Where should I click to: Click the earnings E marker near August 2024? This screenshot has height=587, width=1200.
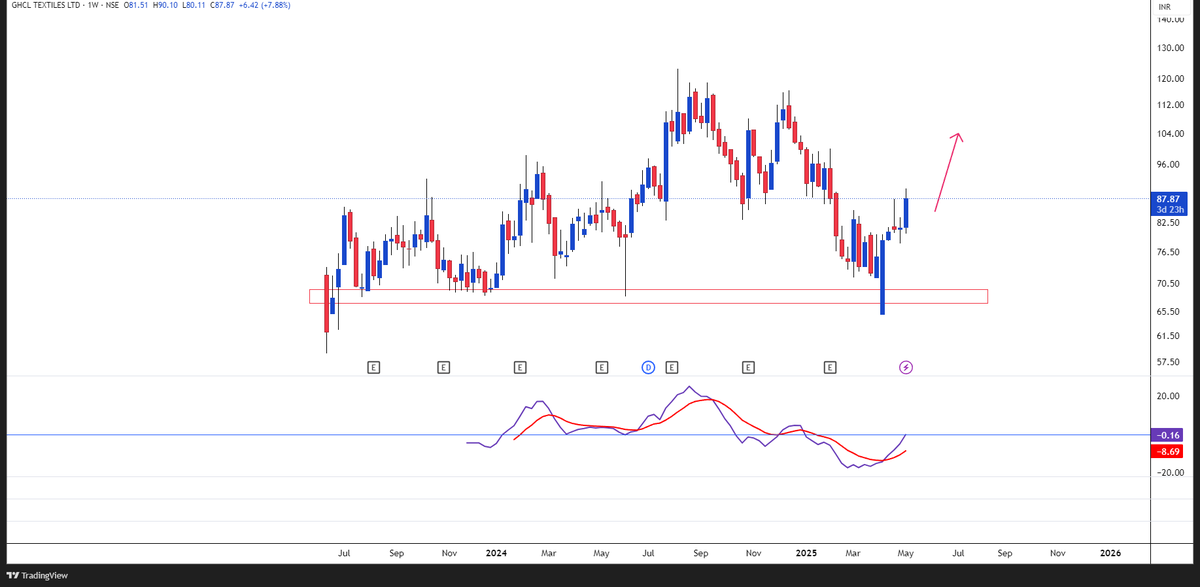671,368
